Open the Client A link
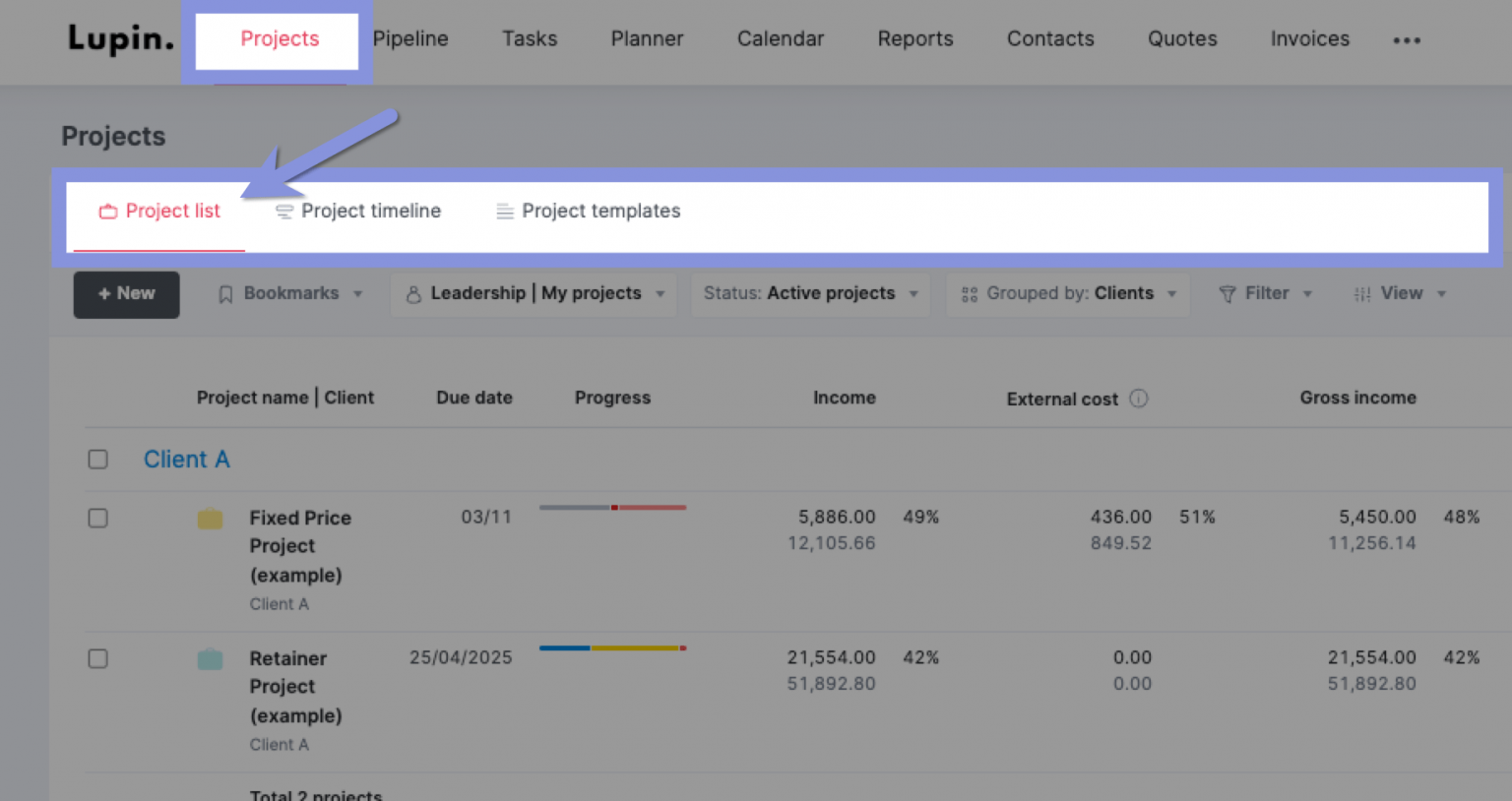1512x801 pixels. pos(186,459)
